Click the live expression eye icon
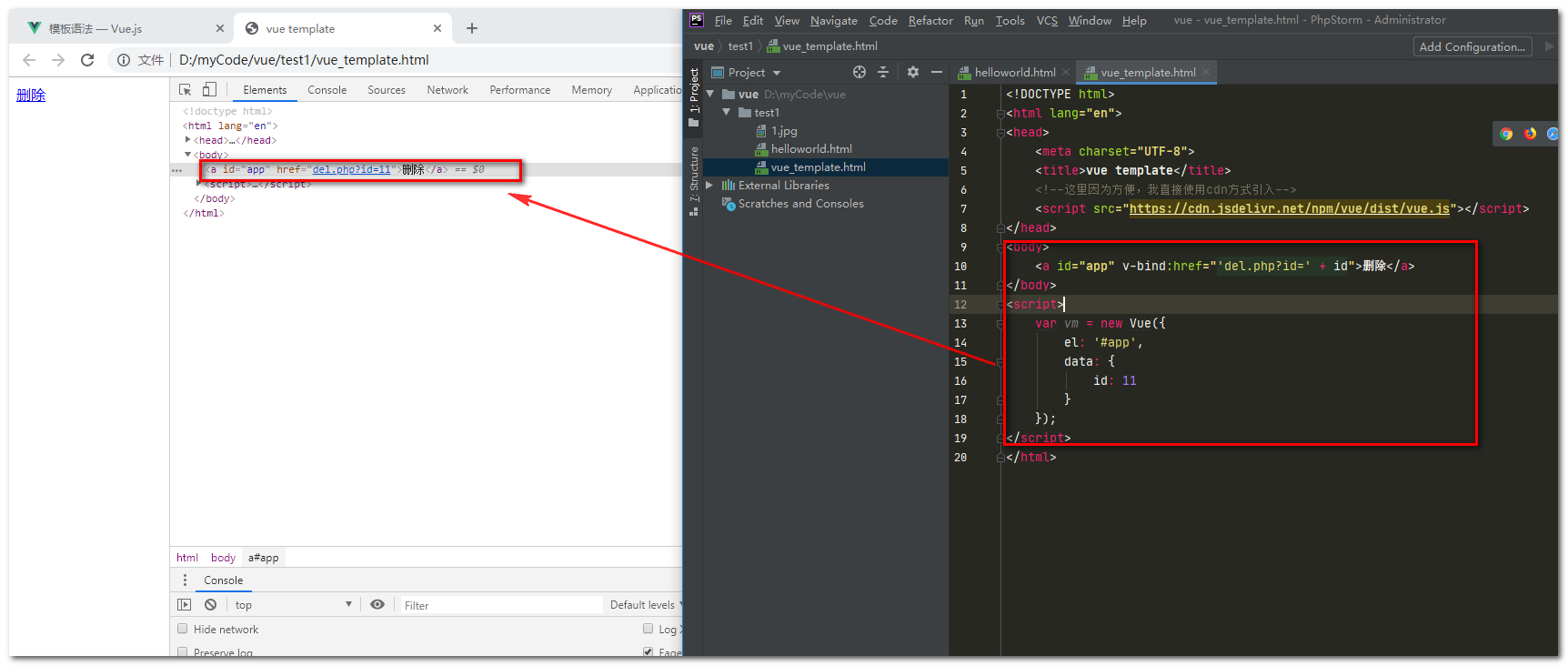Image resolution: width=1568 pixels, height=666 pixels. click(377, 605)
